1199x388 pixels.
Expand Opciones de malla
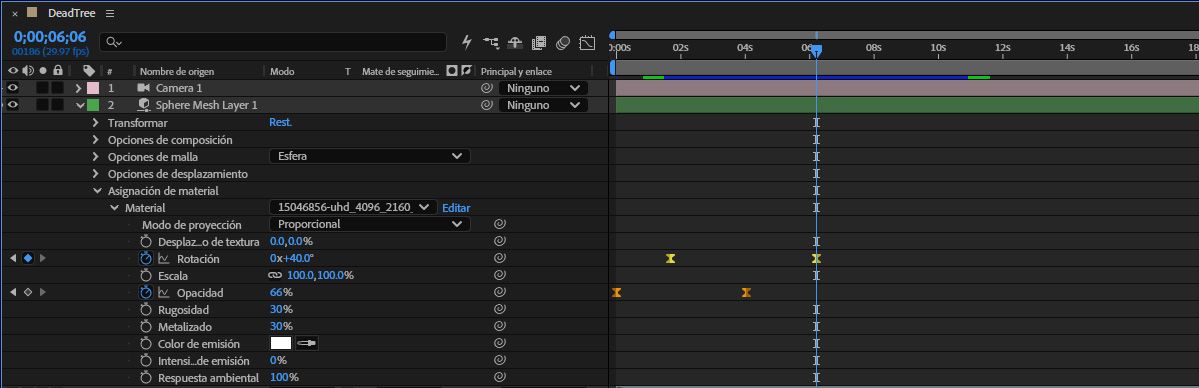[96, 156]
